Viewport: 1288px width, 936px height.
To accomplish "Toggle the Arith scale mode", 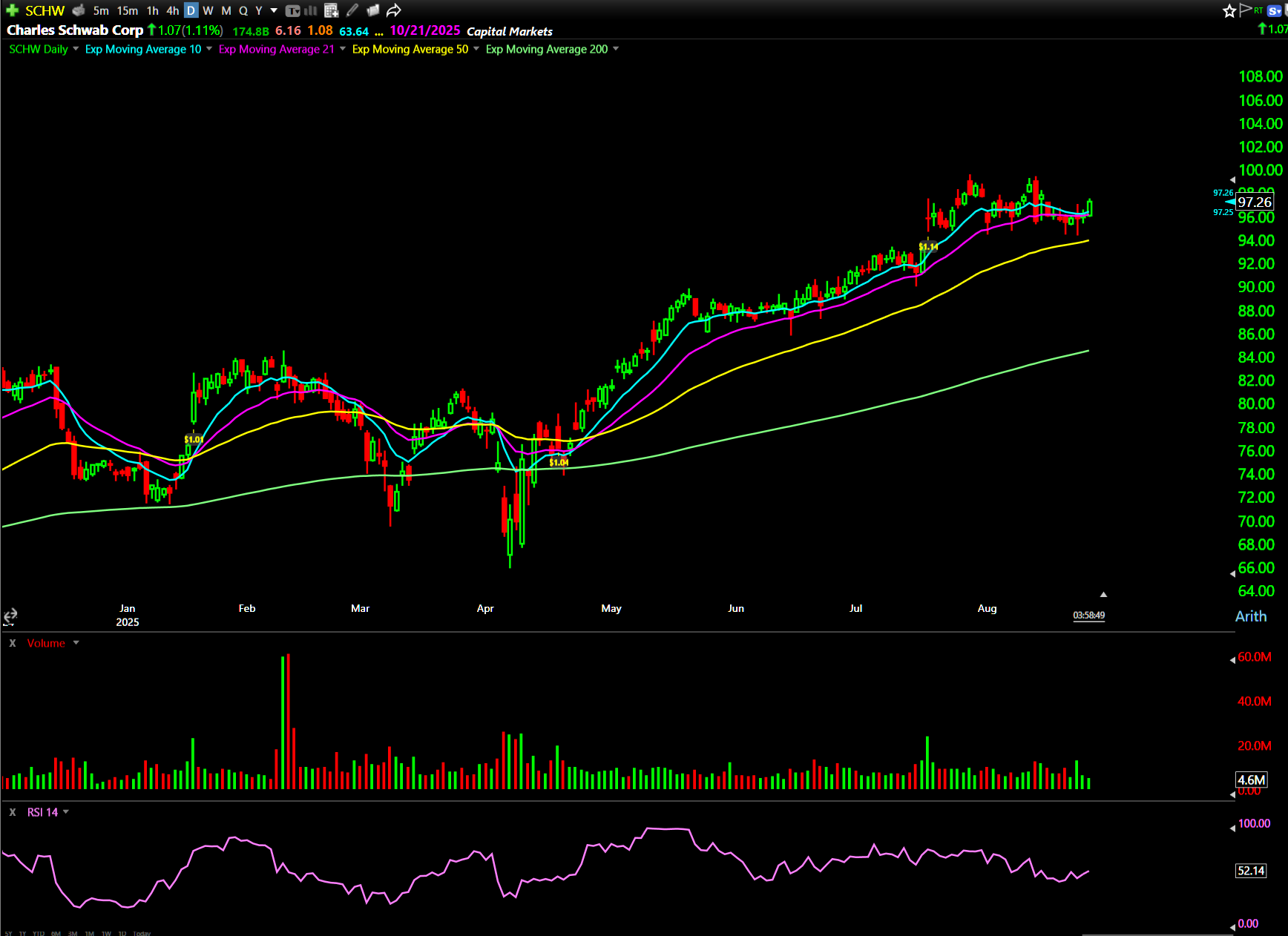I will [1251, 616].
